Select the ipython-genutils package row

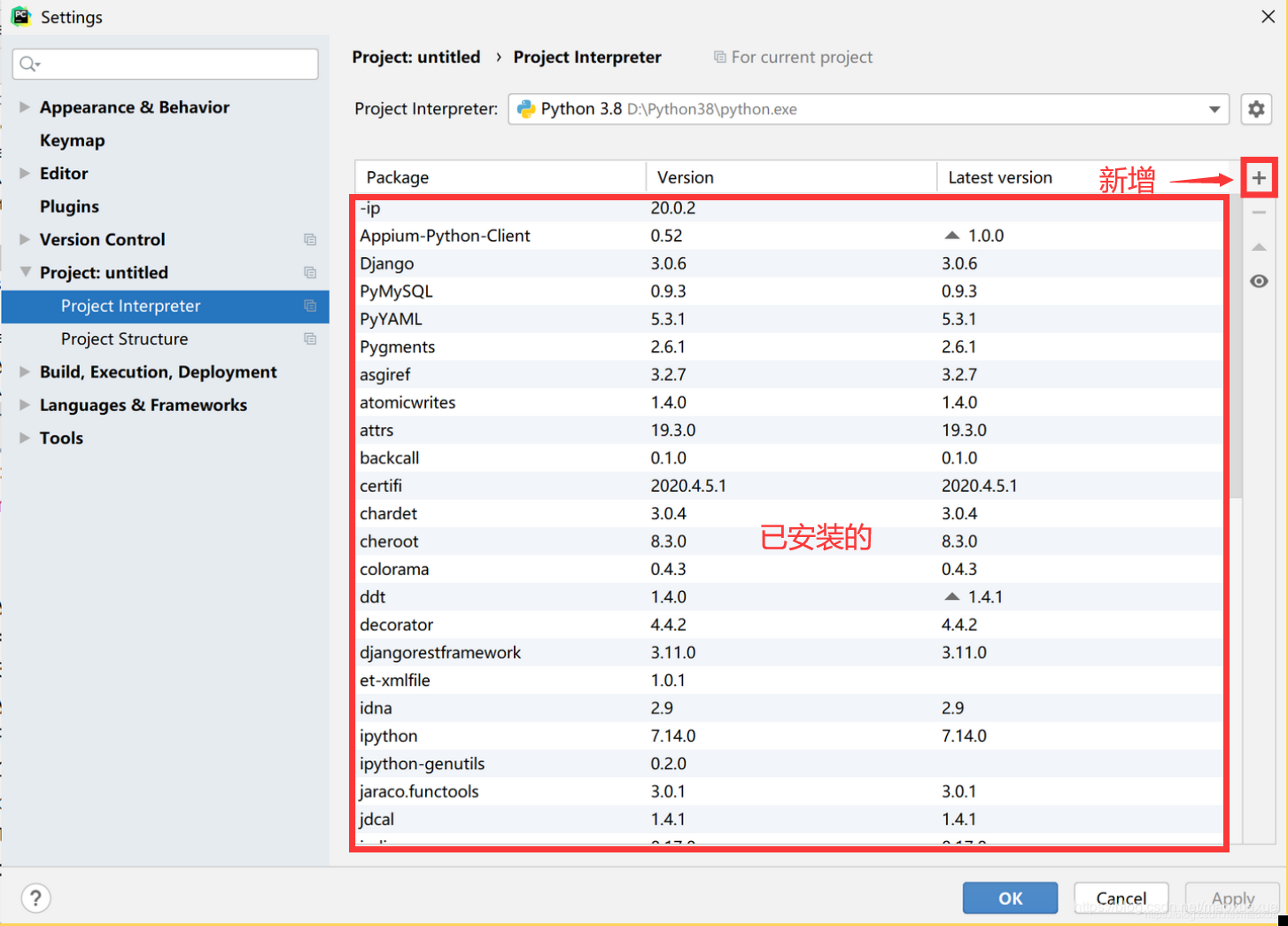point(790,764)
